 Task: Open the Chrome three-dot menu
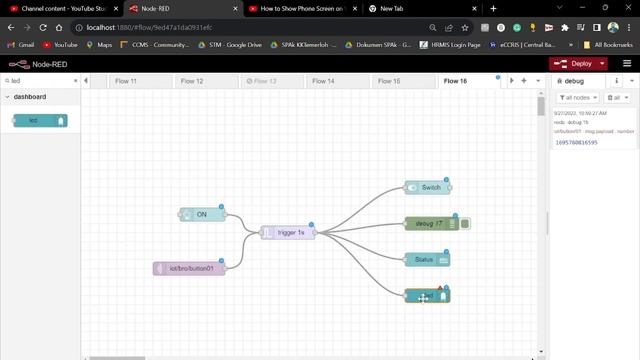click(x=629, y=28)
